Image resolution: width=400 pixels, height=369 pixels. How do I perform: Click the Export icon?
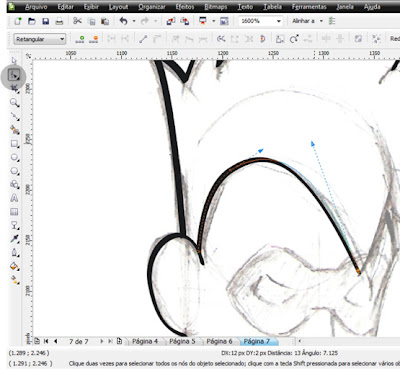[184, 21]
